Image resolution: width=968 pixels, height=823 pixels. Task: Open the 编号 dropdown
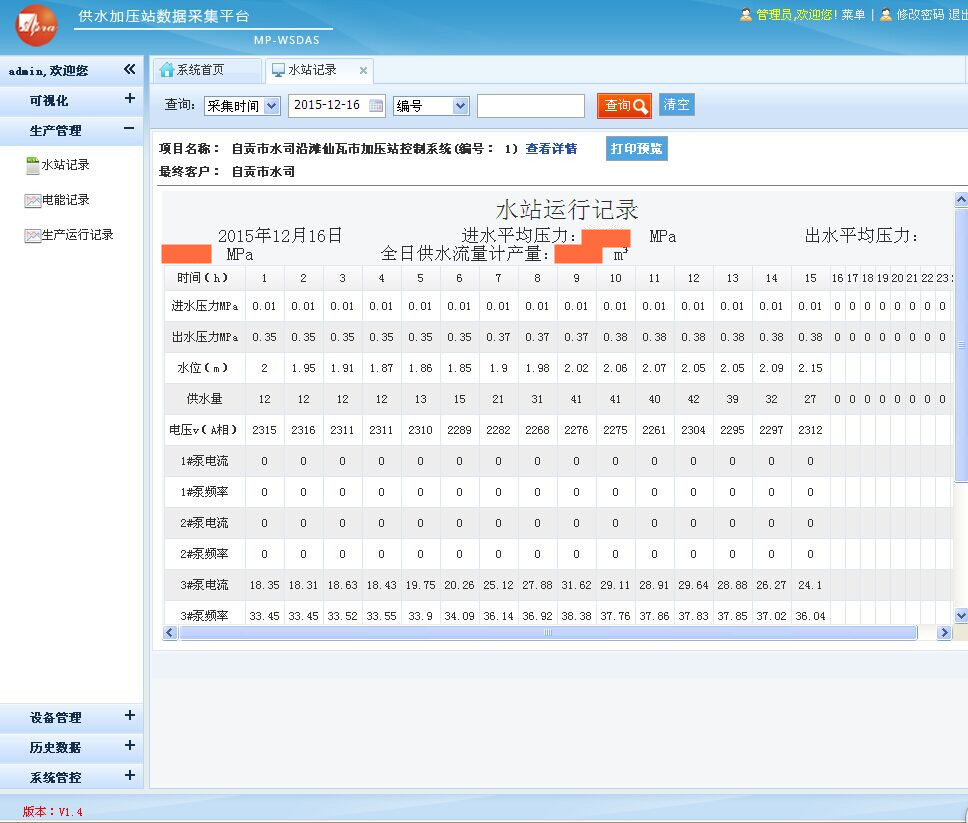pyautogui.click(x=431, y=106)
